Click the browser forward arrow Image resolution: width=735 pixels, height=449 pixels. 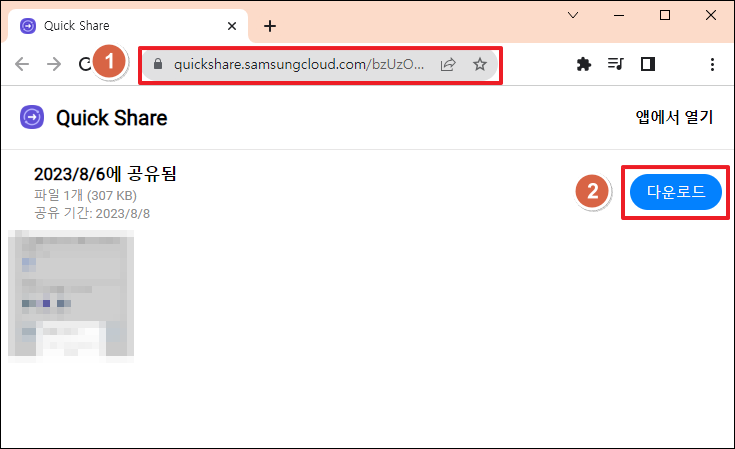(x=54, y=64)
